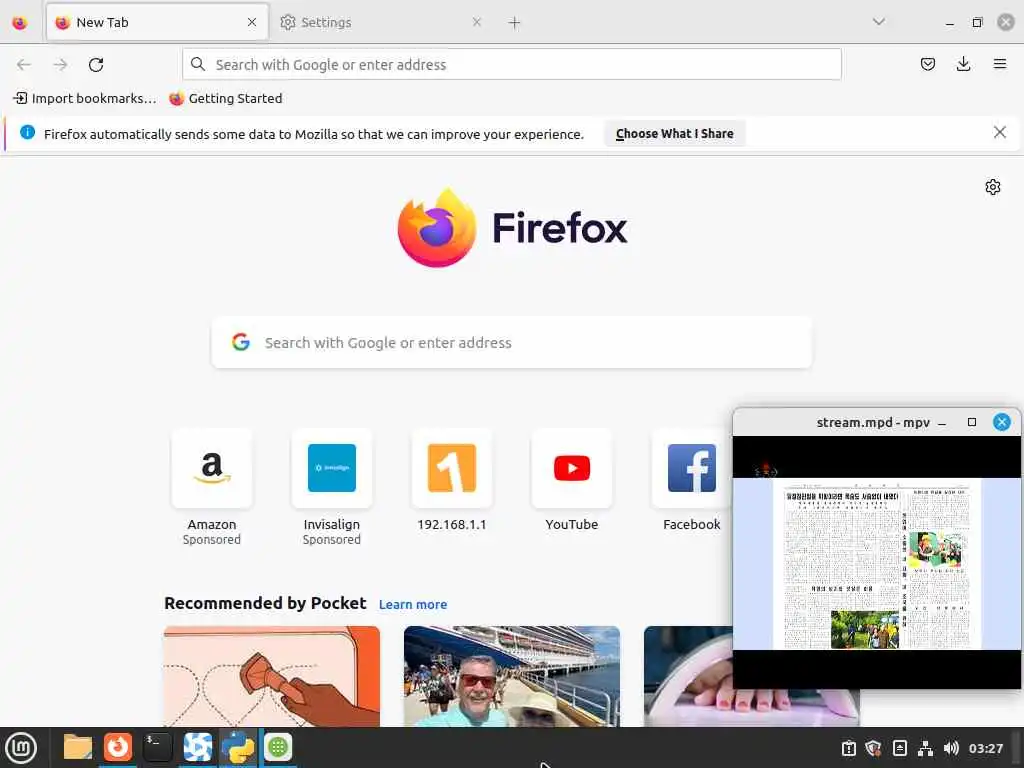Viewport: 1024px width, 768px height.
Task: Open the volume speaker tray icon
Action: (951, 748)
